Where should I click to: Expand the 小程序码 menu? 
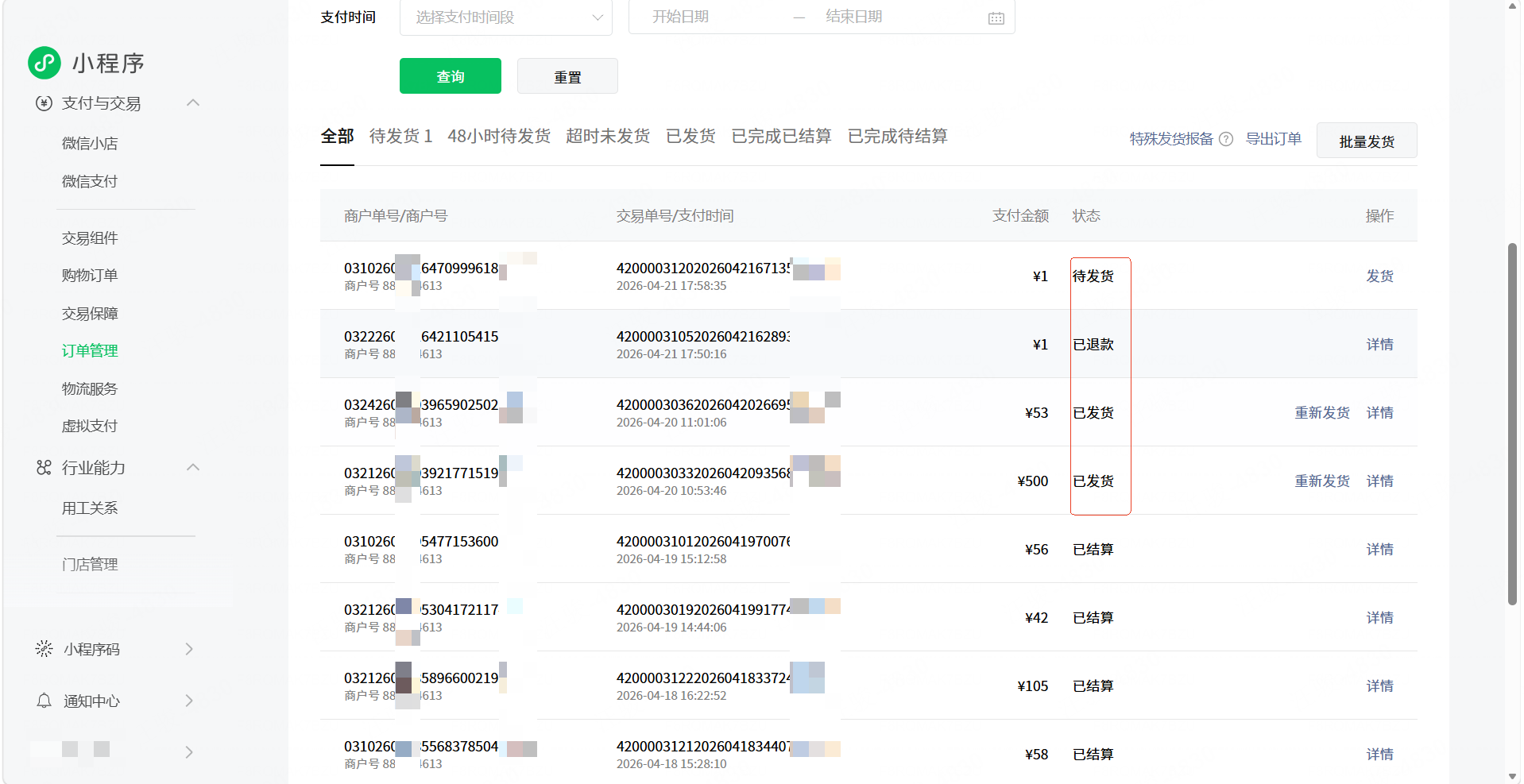[x=189, y=649]
